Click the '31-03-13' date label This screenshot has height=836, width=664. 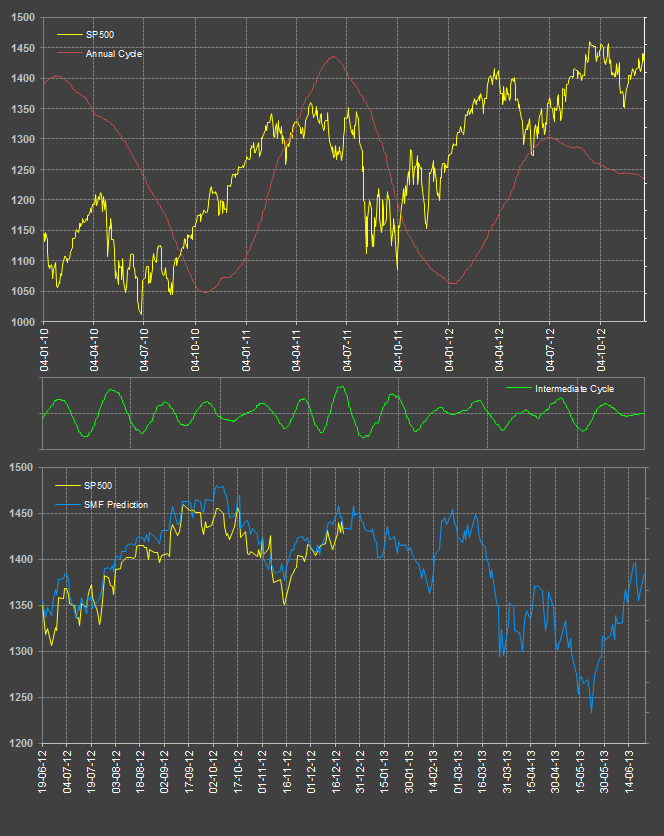507,771
